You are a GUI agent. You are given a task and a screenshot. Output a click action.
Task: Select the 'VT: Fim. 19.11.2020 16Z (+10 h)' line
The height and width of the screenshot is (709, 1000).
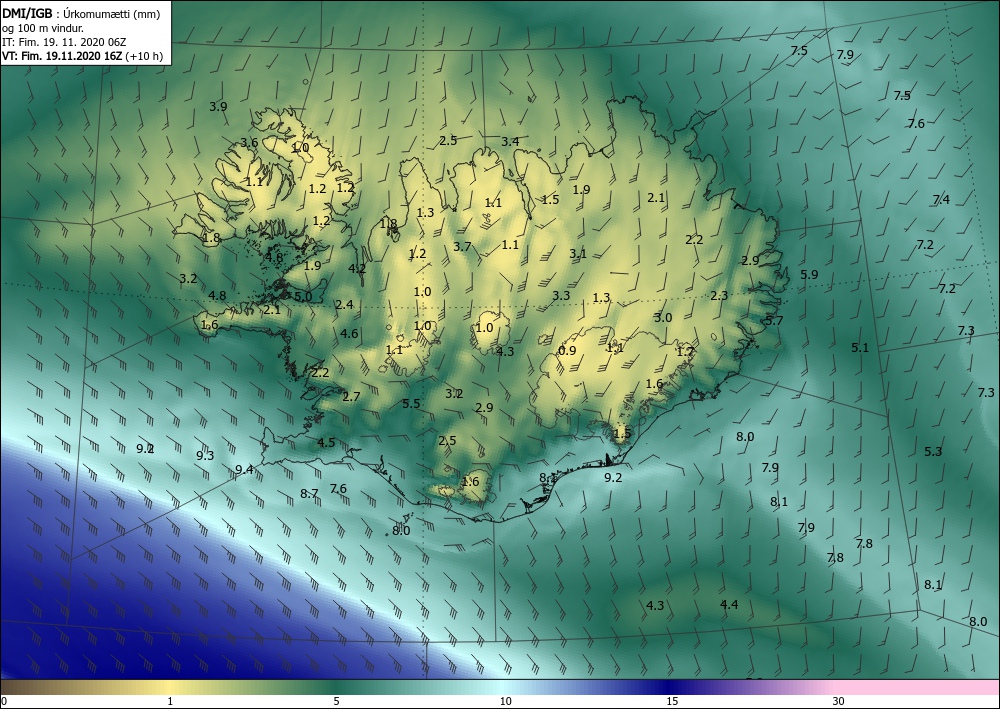point(82,56)
